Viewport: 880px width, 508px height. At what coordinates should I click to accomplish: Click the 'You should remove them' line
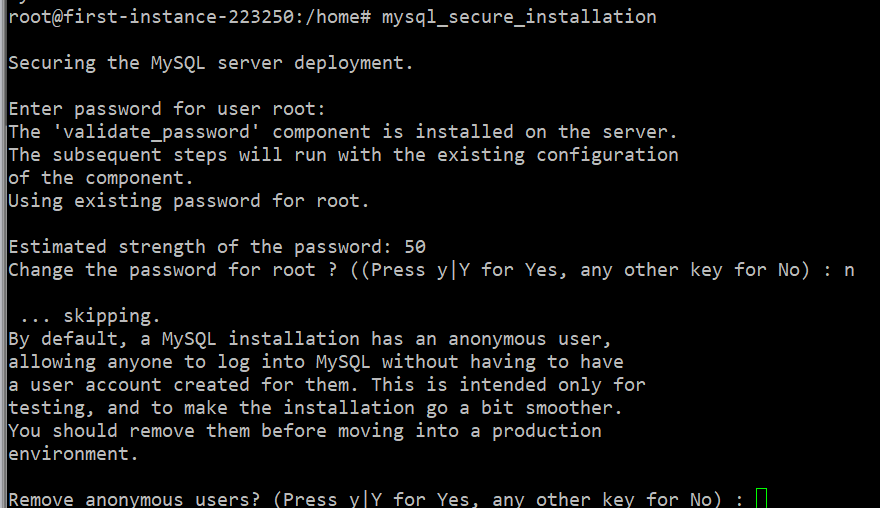pos(305,431)
